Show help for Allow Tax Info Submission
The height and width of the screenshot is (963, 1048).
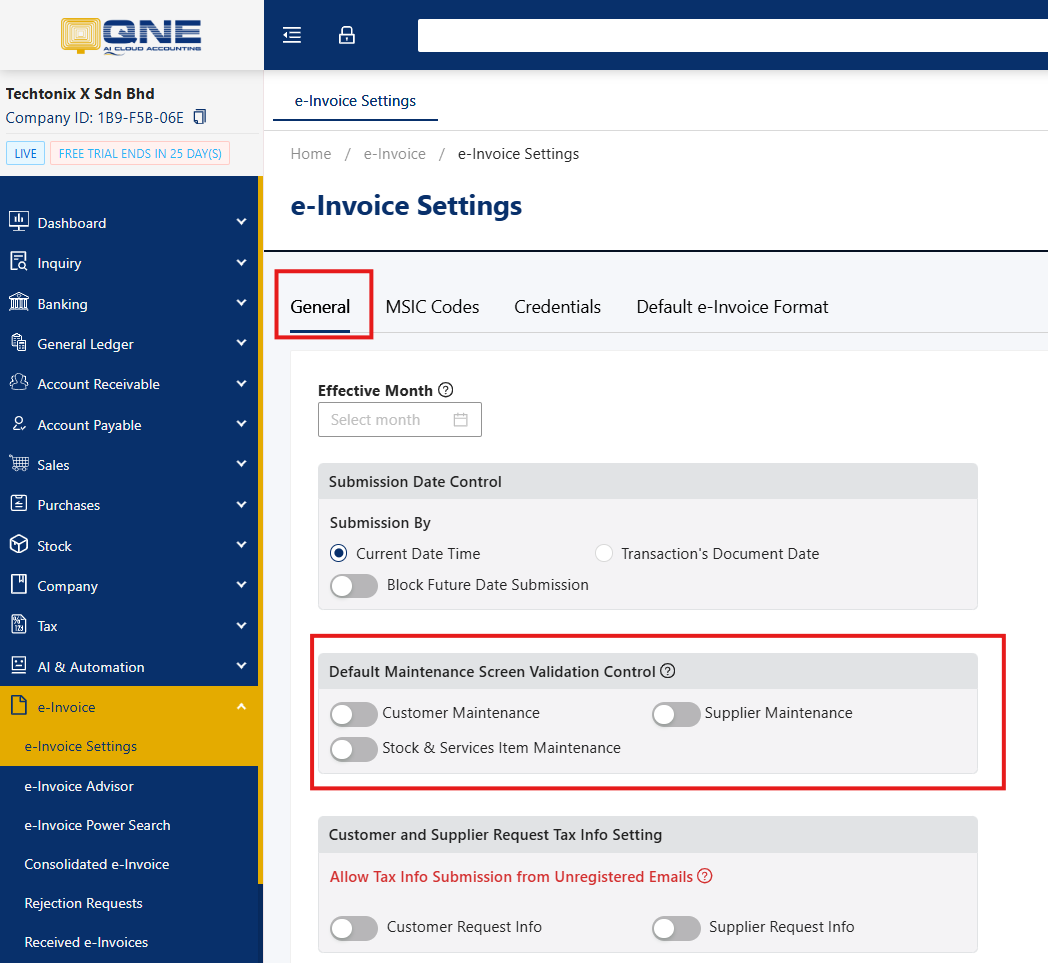pyautogui.click(x=704, y=876)
